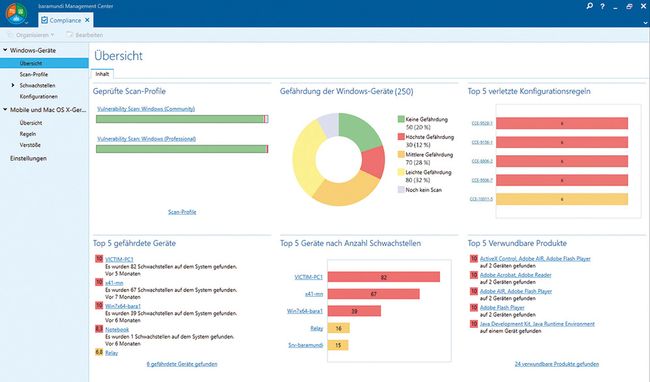Click the CCE link beside the yellow bar

(481, 199)
